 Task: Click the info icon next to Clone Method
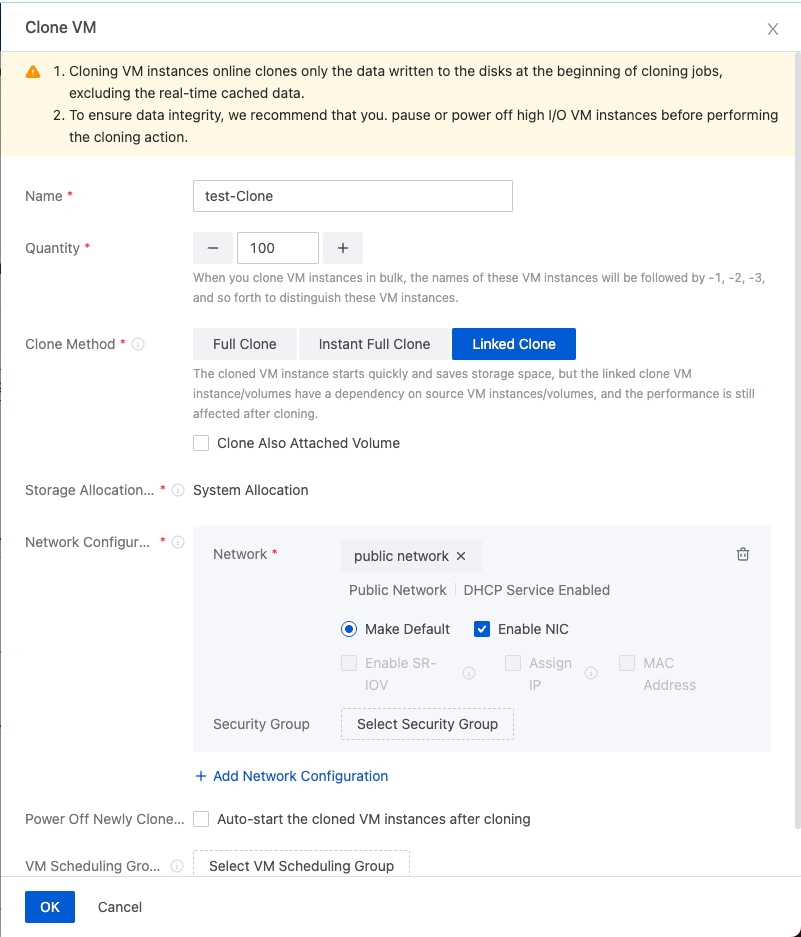point(138,344)
